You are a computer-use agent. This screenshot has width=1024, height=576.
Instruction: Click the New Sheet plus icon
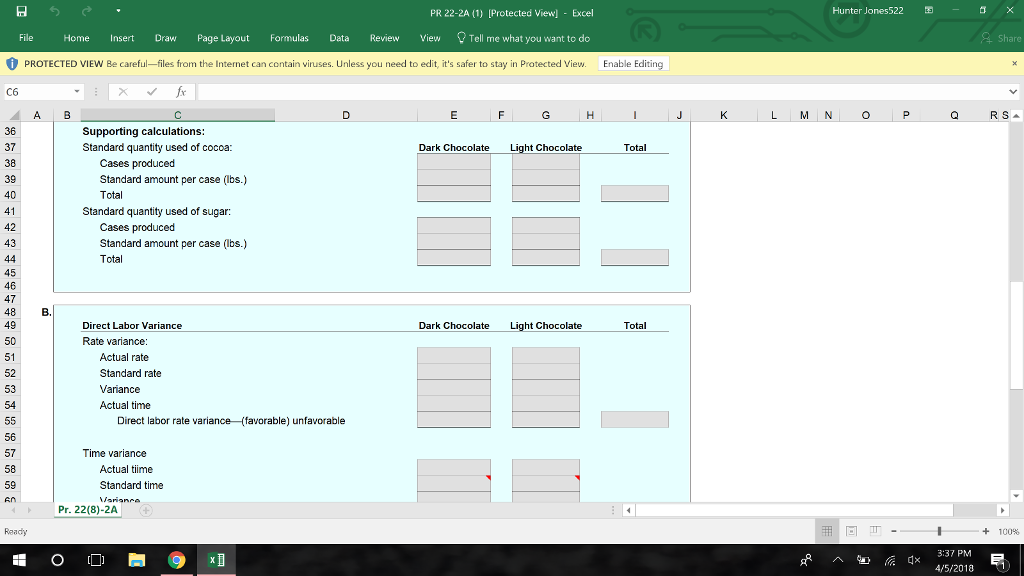point(146,510)
